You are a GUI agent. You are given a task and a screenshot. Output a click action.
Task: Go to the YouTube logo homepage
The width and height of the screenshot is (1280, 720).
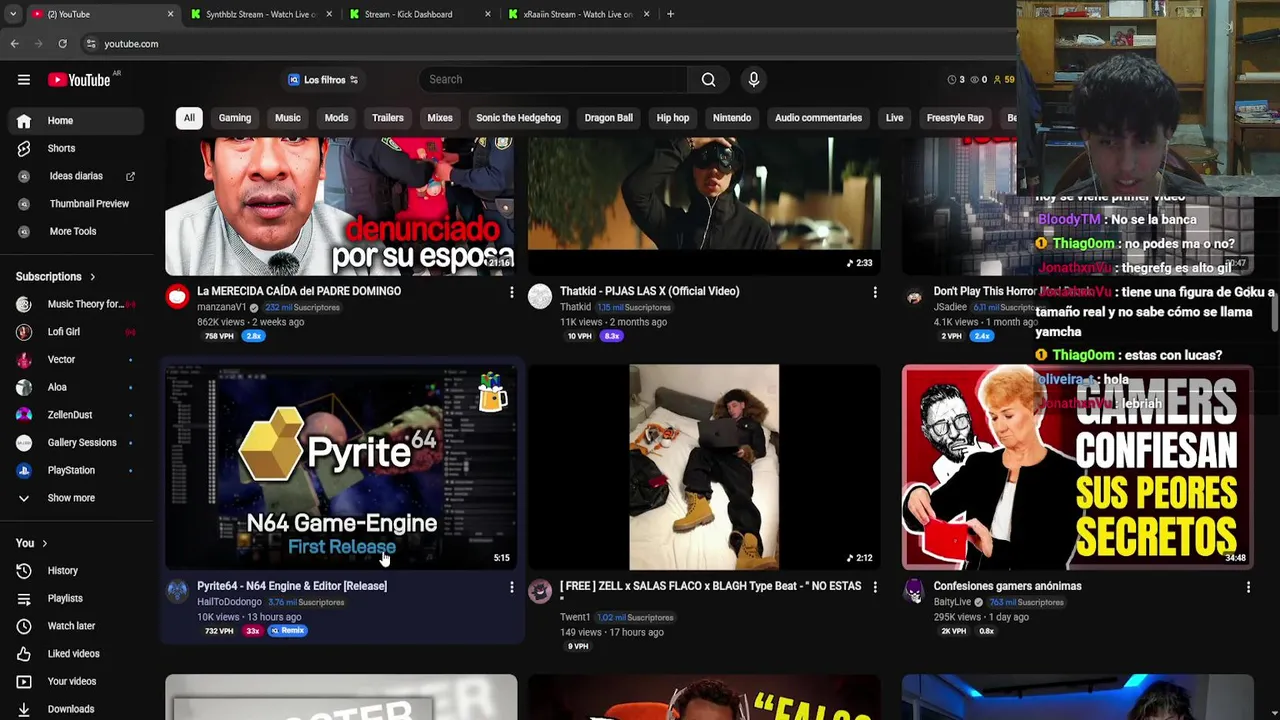(x=79, y=80)
